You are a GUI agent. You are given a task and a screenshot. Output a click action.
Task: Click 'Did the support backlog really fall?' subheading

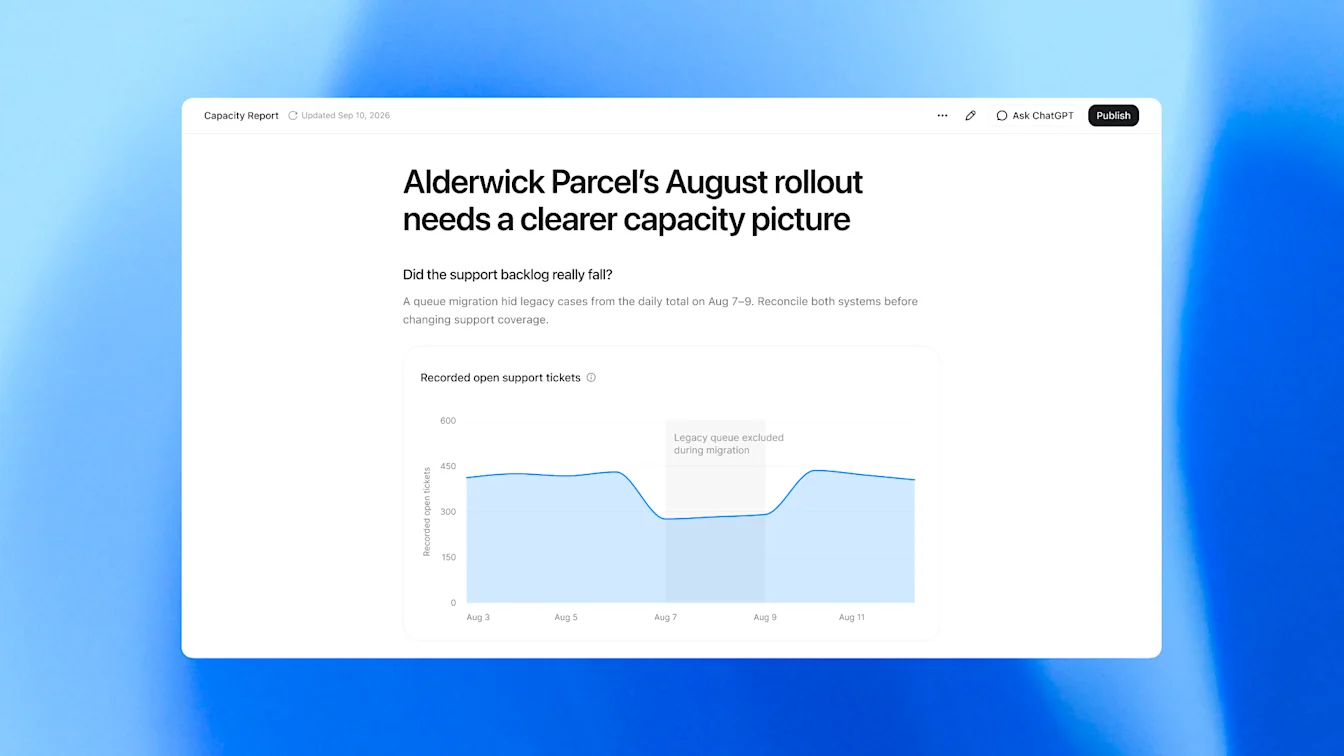(507, 274)
